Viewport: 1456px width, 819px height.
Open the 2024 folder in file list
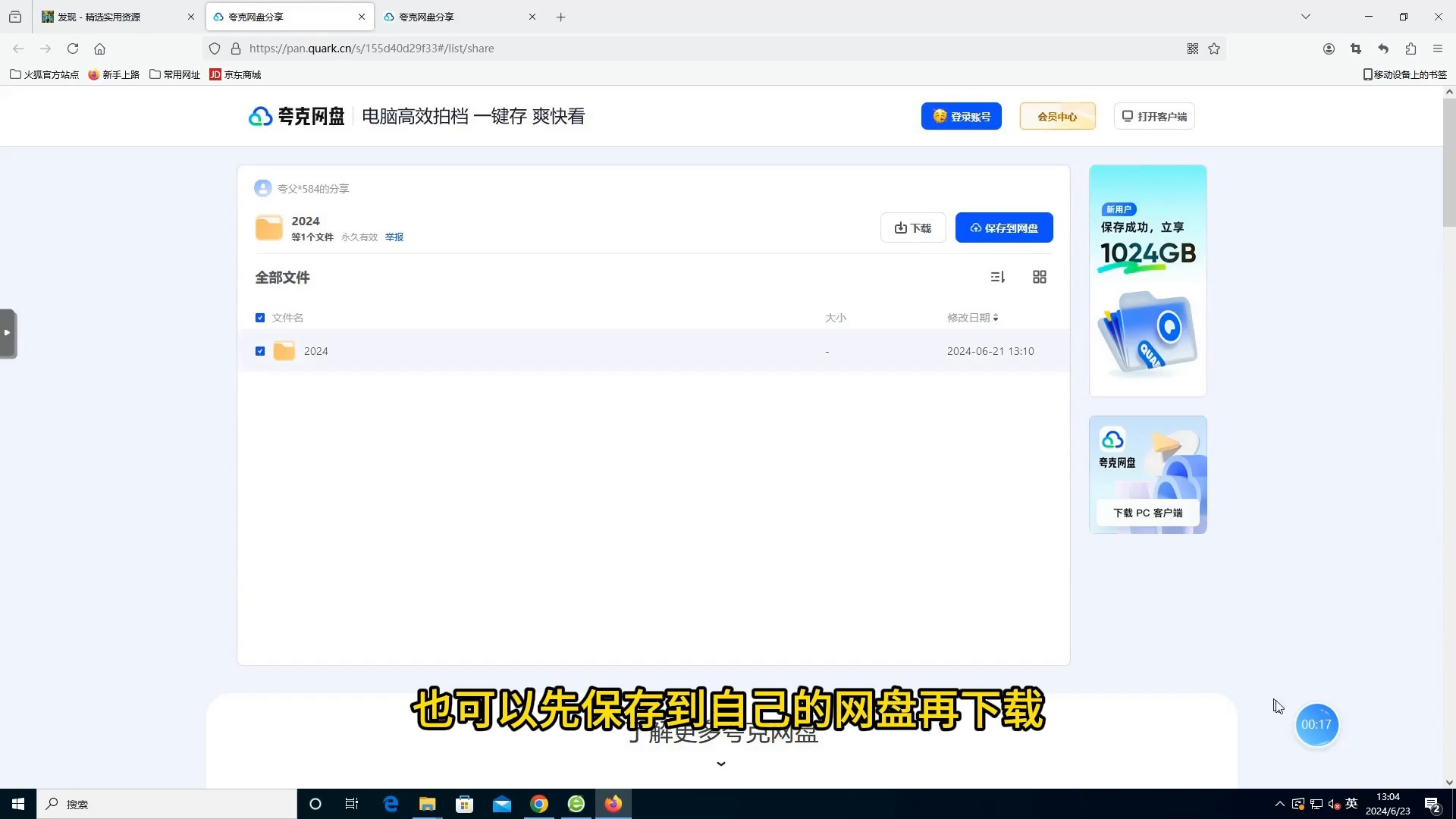pos(316,351)
